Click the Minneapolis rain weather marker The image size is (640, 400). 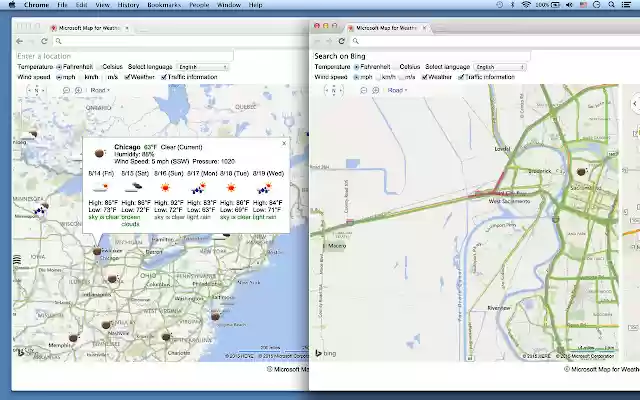(x=41, y=210)
